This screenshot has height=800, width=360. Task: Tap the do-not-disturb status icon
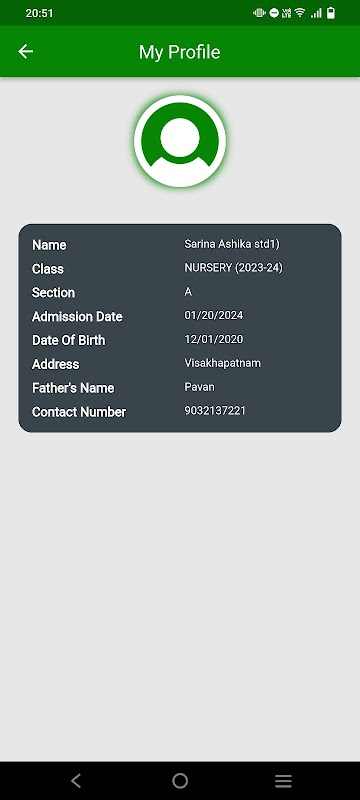coord(274,13)
